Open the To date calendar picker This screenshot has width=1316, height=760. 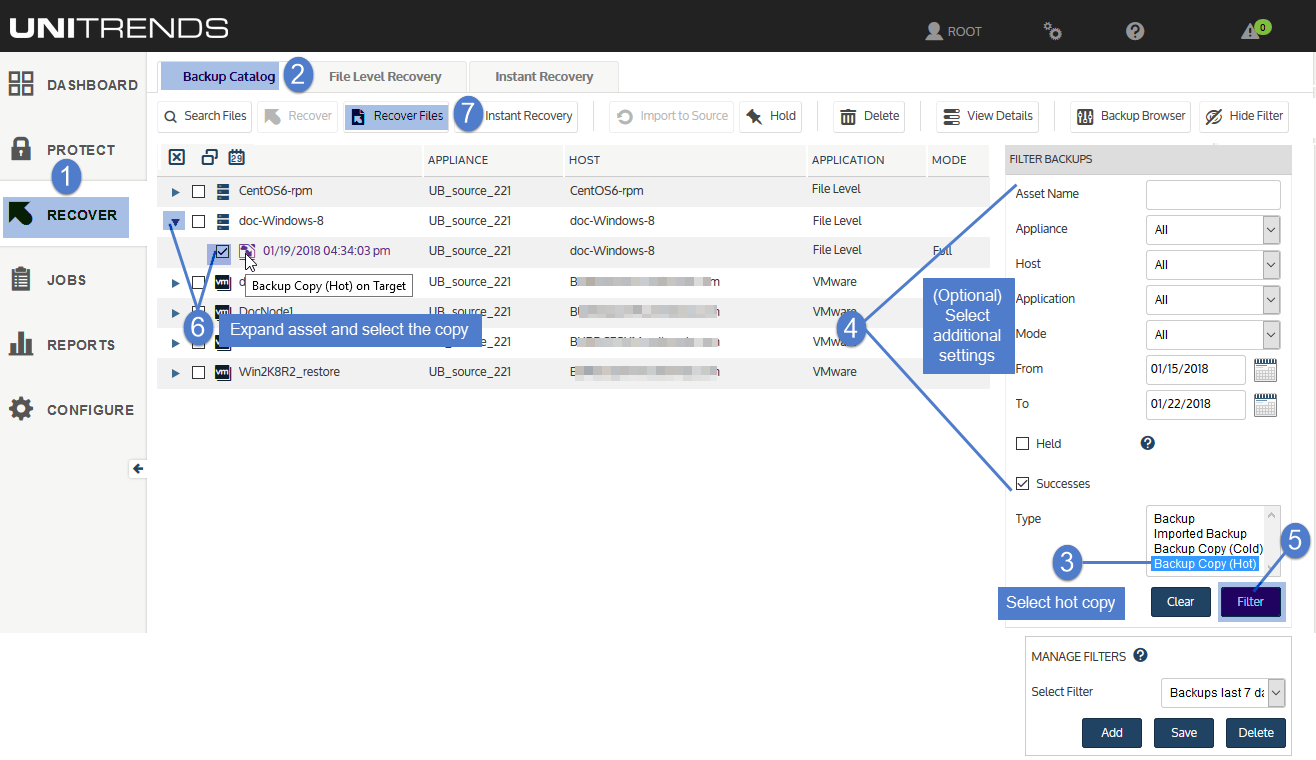[x=1266, y=405]
